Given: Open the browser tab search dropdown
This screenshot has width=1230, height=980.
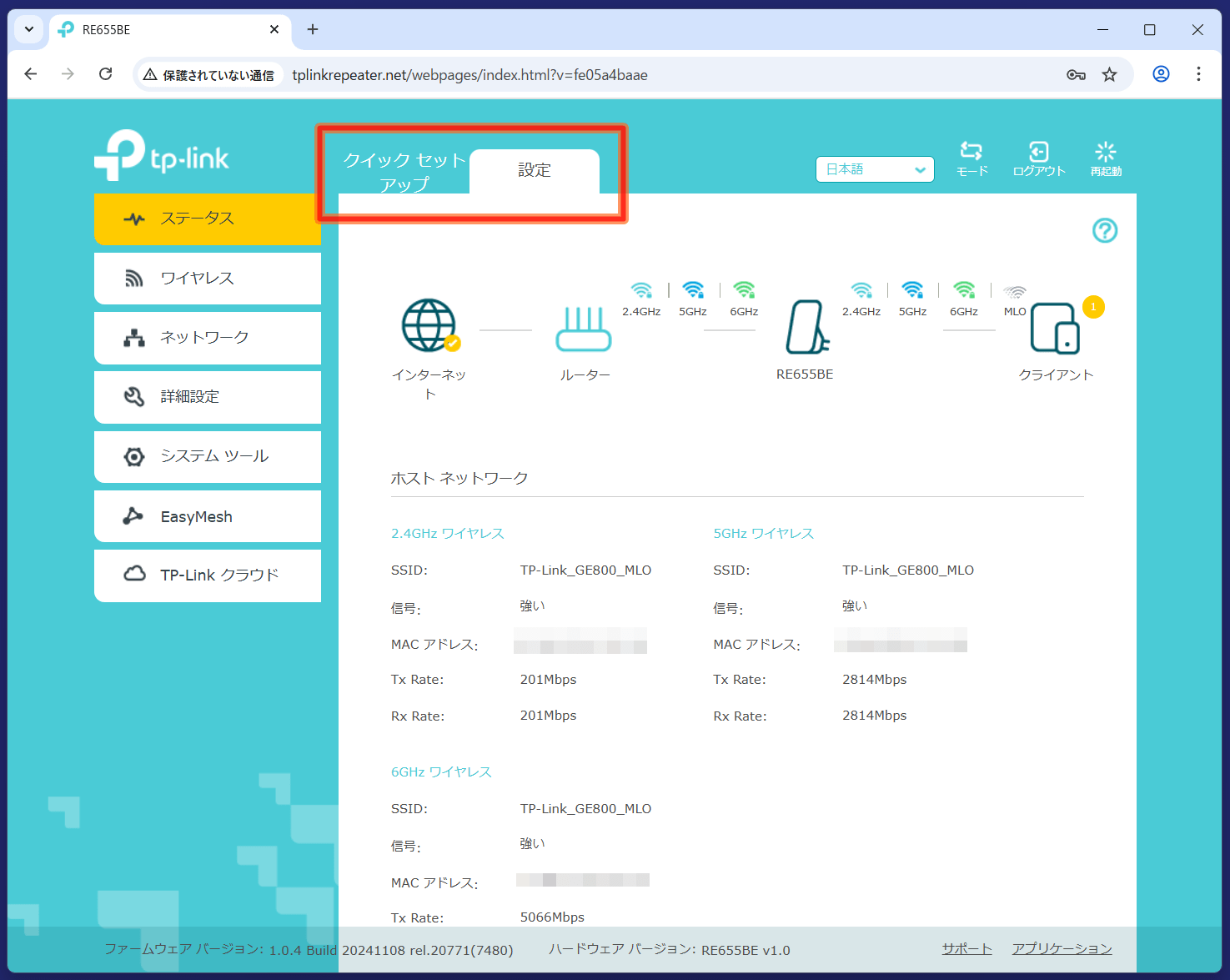Looking at the screenshot, I should pyautogui.click(x=29, y=29).
